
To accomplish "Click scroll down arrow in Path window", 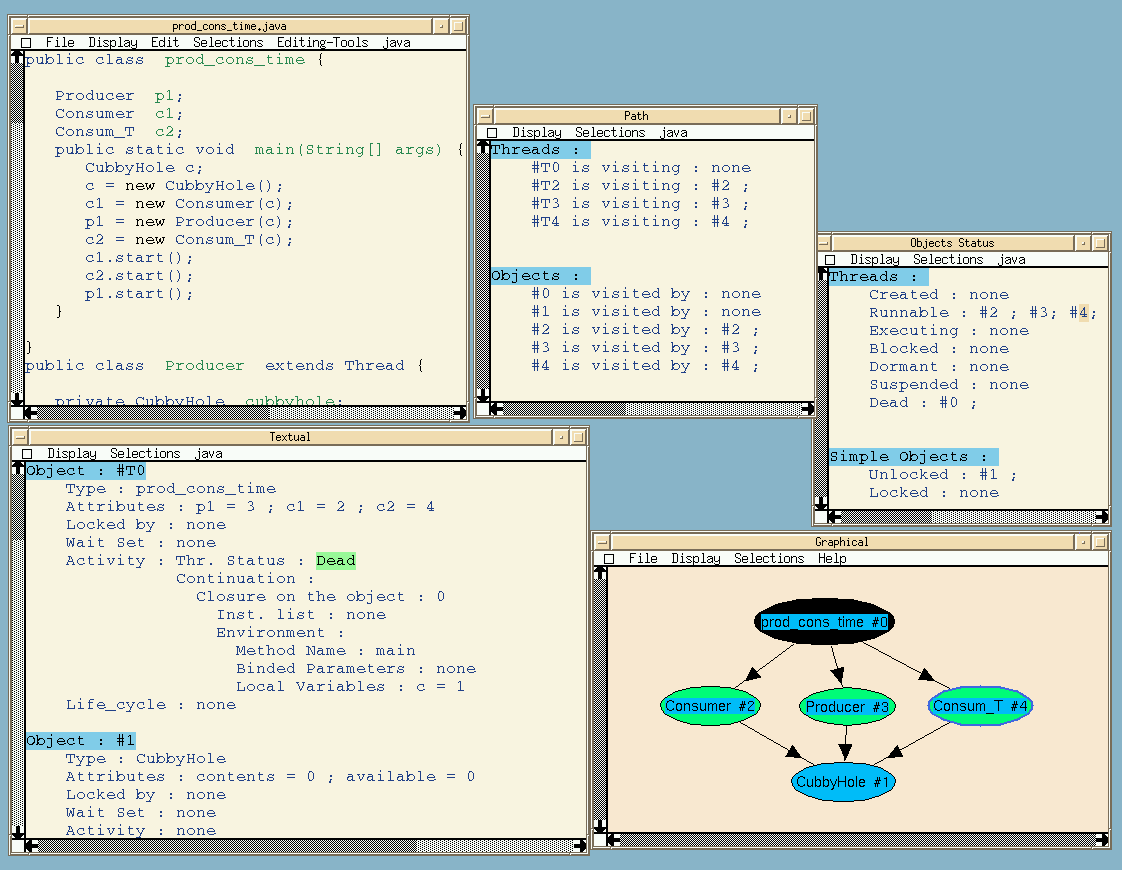I will 483,395.
